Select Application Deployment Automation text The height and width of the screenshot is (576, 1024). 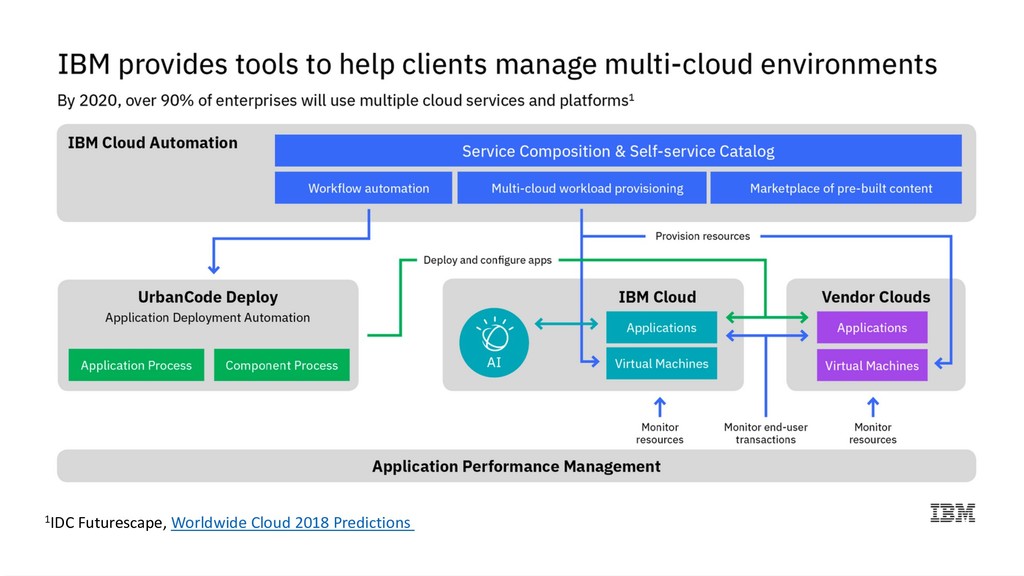click(208, 318)
